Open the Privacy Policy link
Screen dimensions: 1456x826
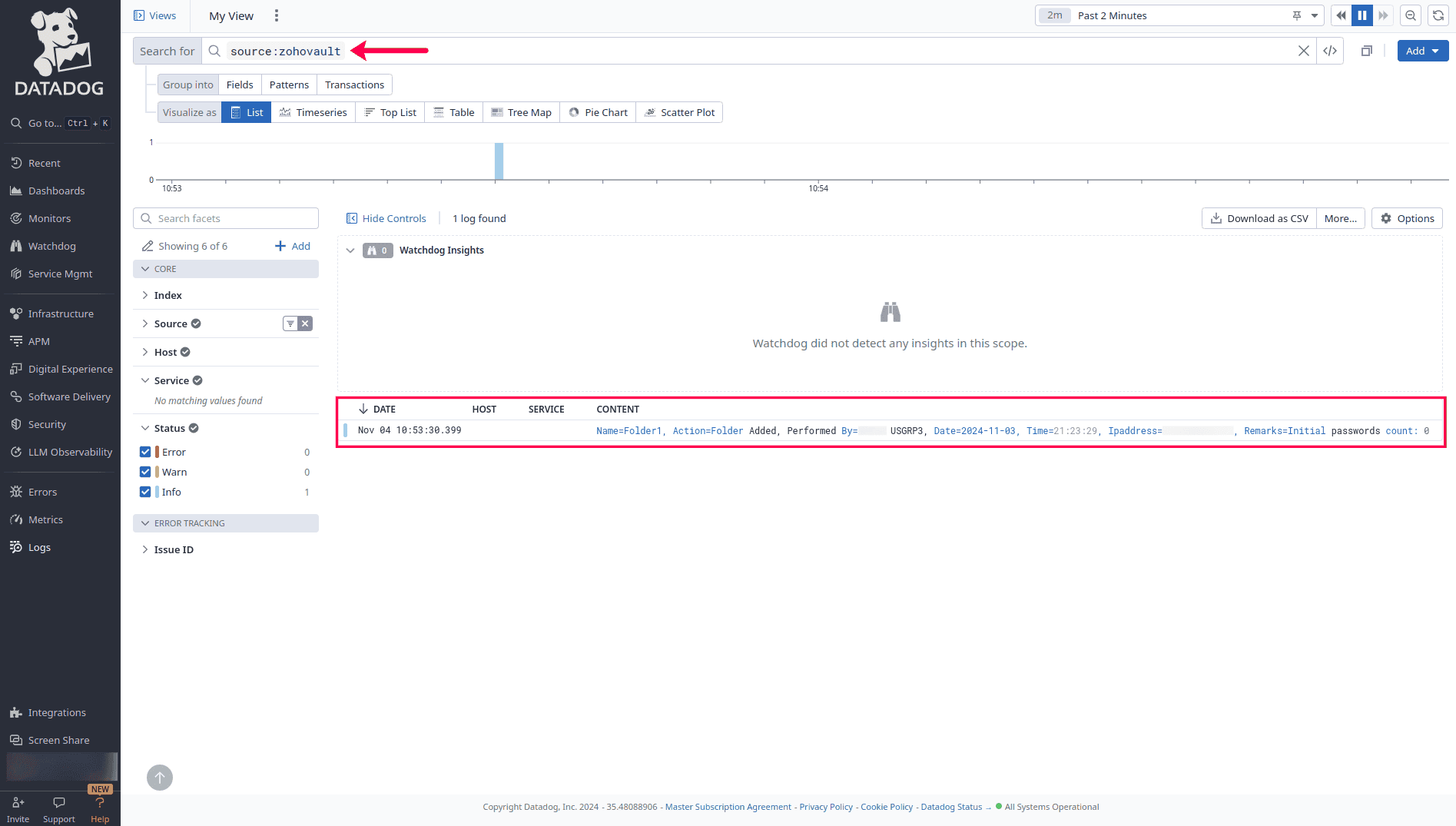(826, 807)
